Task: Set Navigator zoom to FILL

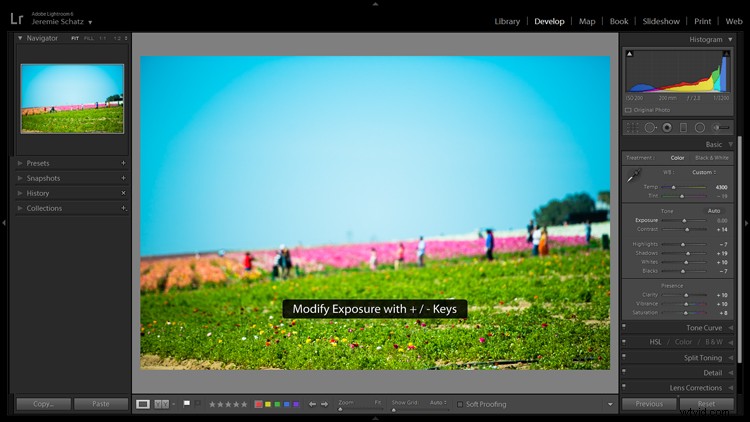Action: coord(89,38)
